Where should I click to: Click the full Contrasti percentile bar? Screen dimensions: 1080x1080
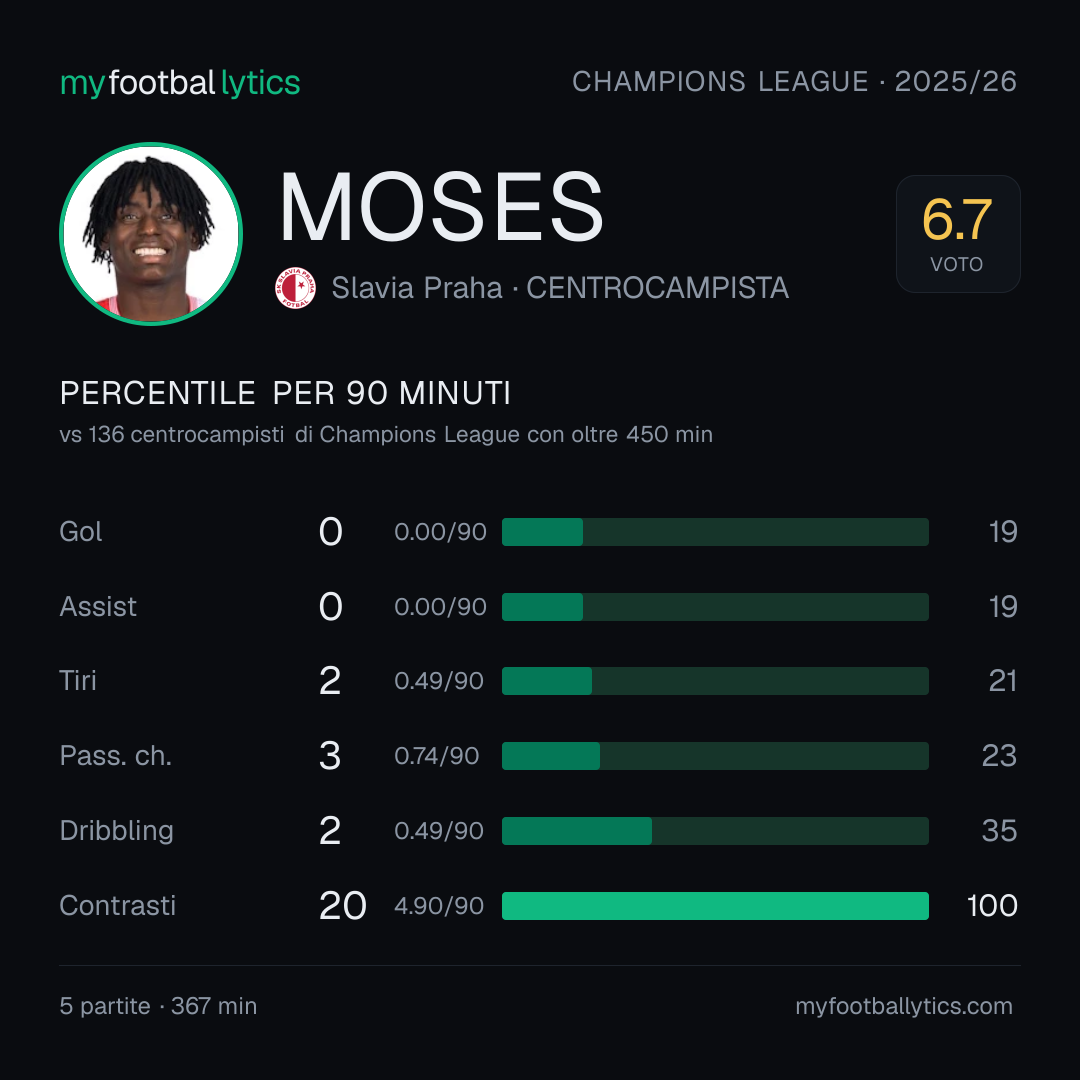click(x=715, y=906)
